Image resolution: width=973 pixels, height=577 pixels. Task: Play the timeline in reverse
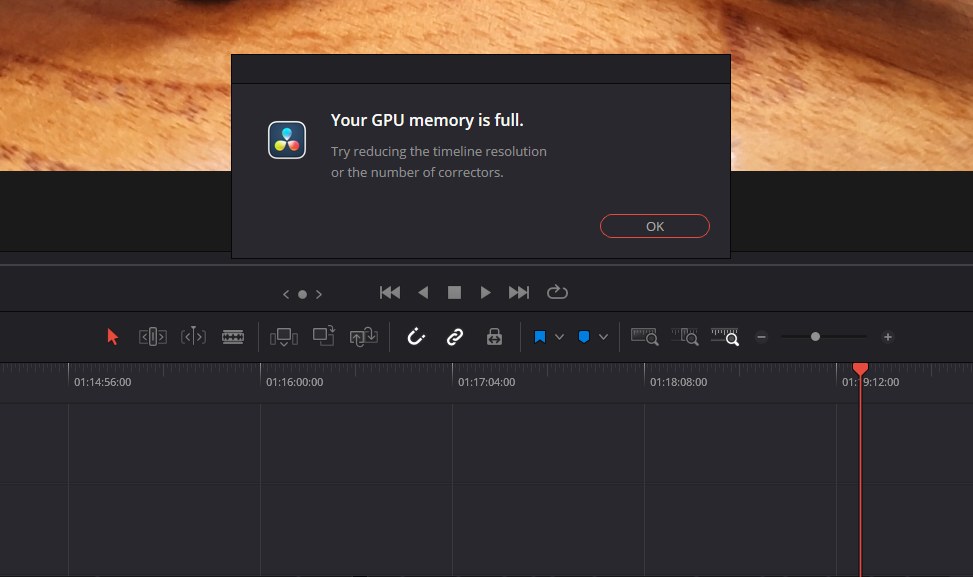point(423,292)
